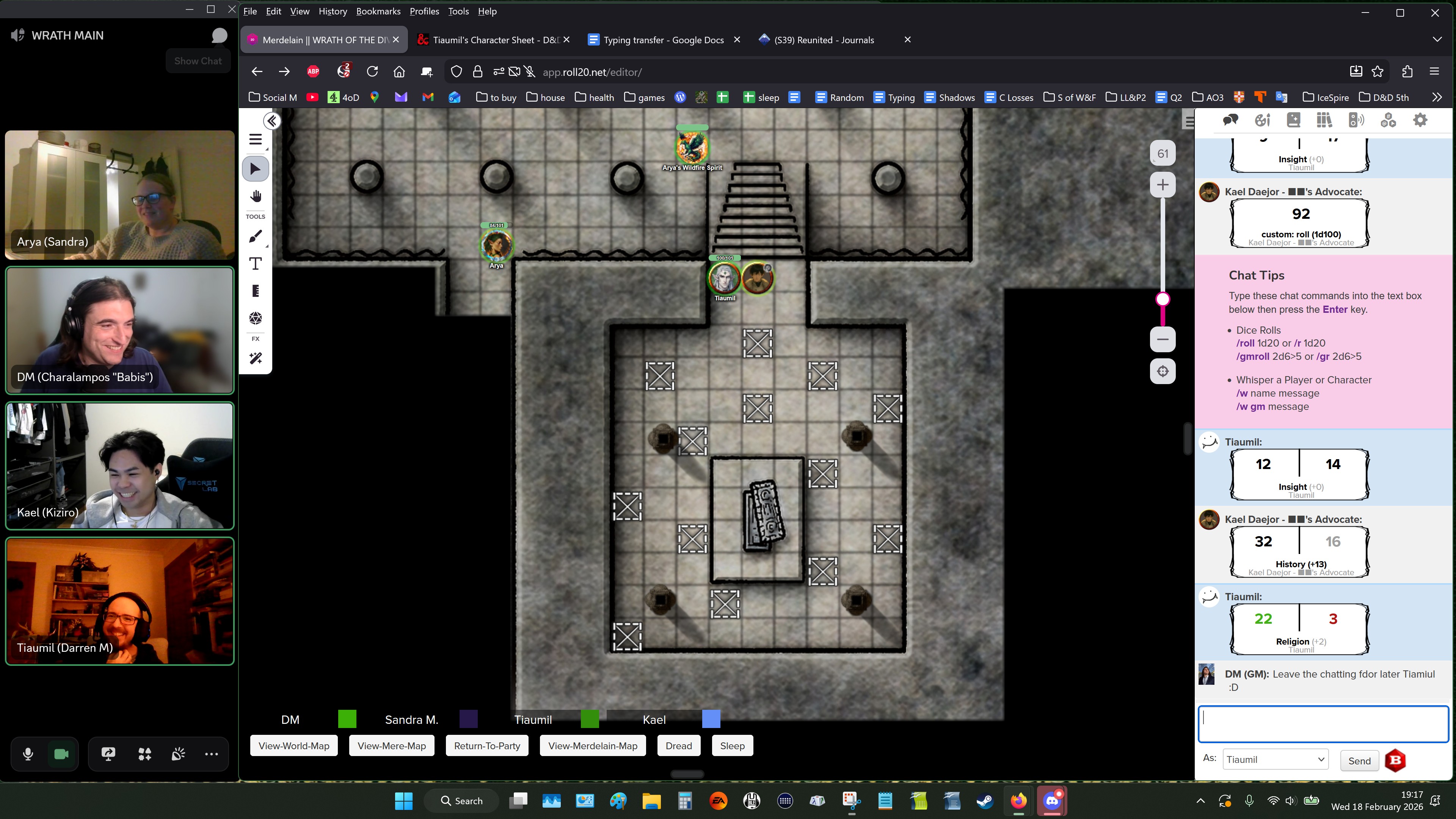Select the Roll20 drawing brush tool
Image resolution: width=1456 pixels, height=819 pixels.
256,236
